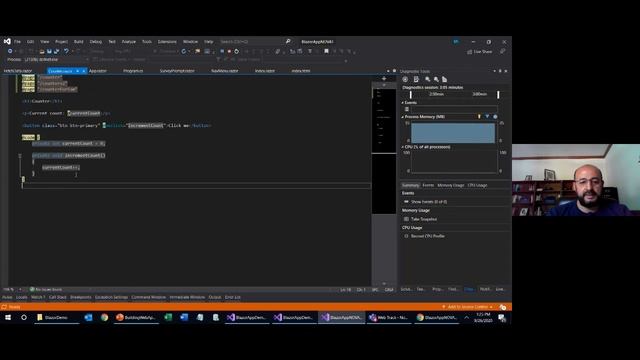Open the Call Stack window tab
The width and height of the screenshot is (640, 360).
tap(58, 297)
